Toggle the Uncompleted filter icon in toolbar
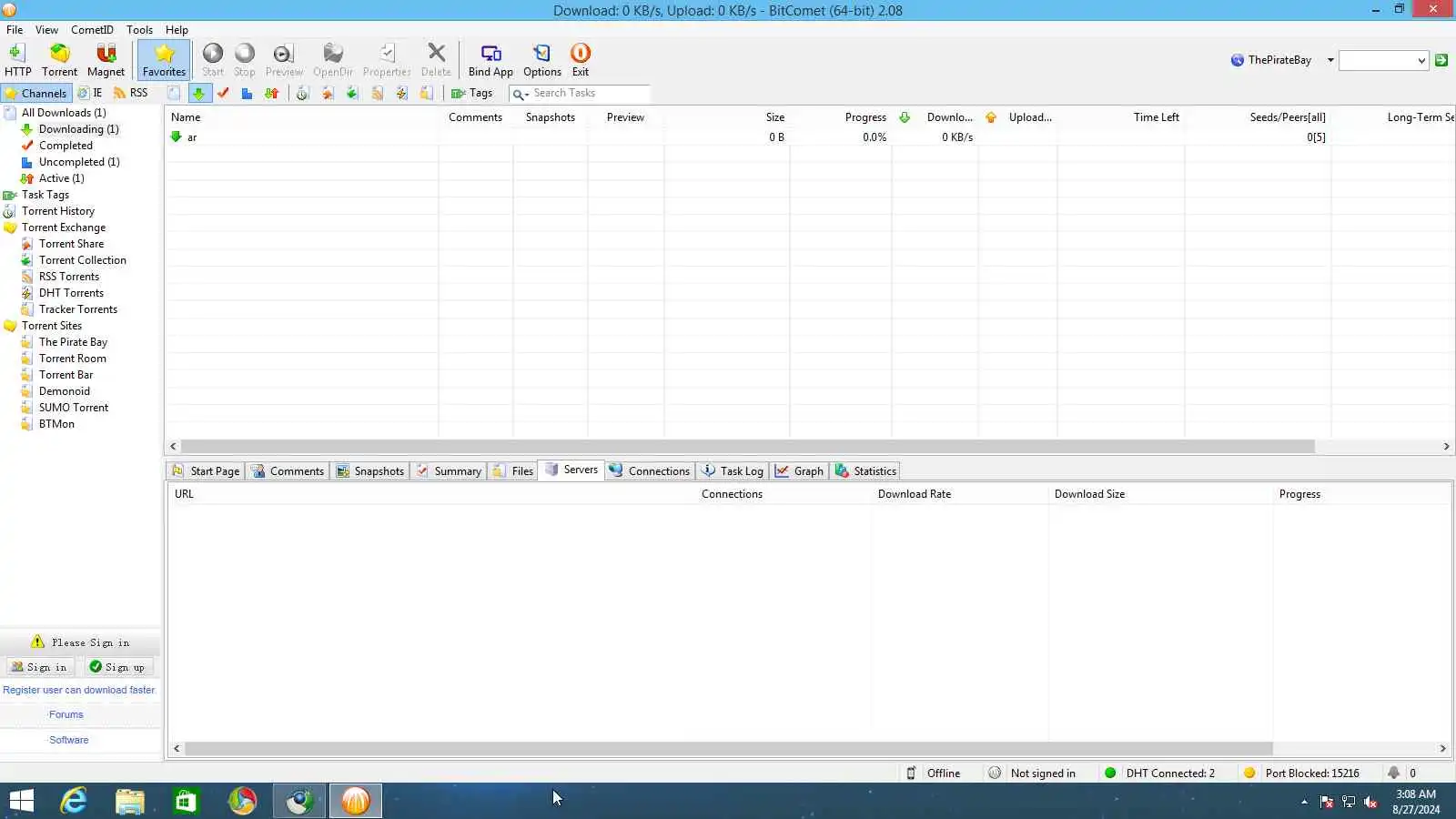Viewport: 1456px width, 819px height. [x=247, y=93]
